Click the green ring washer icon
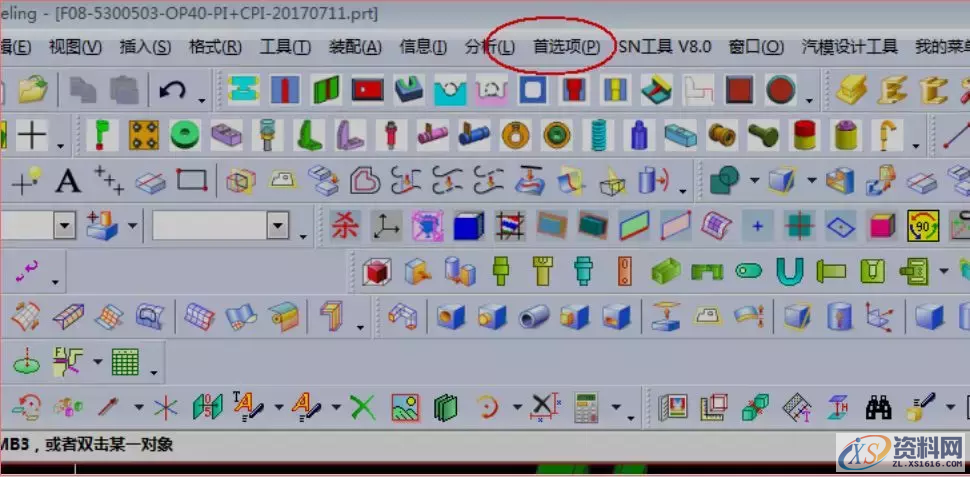Image resolution: width=970 pixels, height=477 pixels. coord(185,135)
